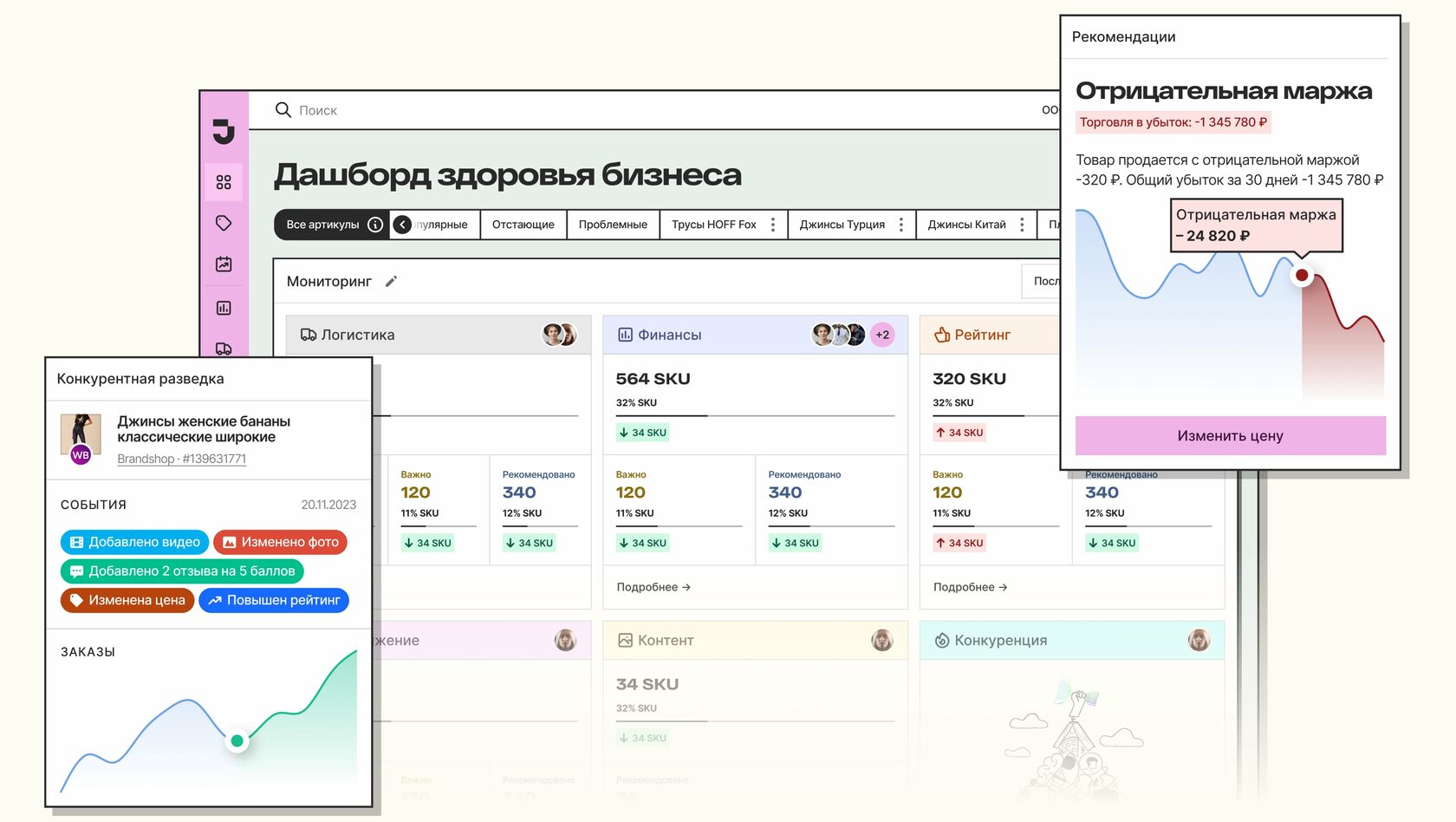
Task: Edit Мониторинг title with pencil icon
Action: coord(391,281)
